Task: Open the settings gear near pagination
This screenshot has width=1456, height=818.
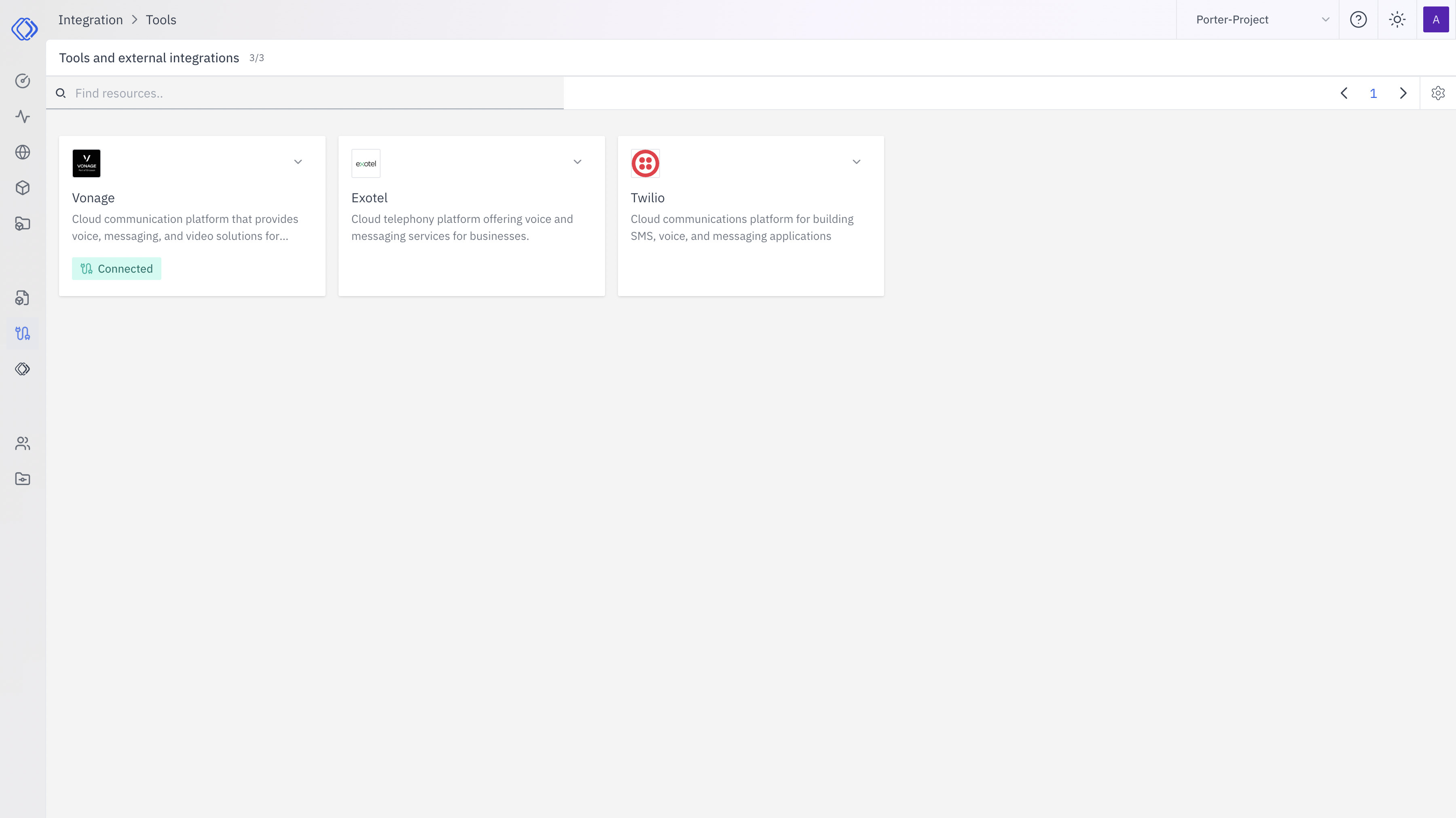Action: click(x=1438, y=93)
